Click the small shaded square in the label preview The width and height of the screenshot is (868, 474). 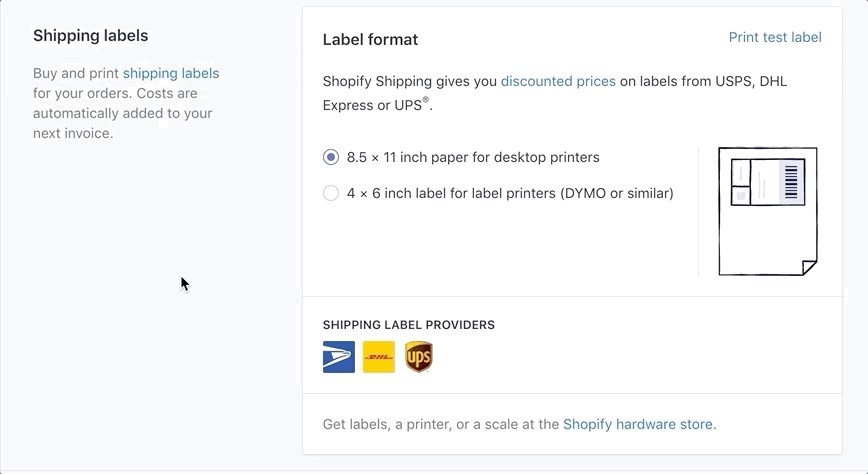(x=741, y=196)
